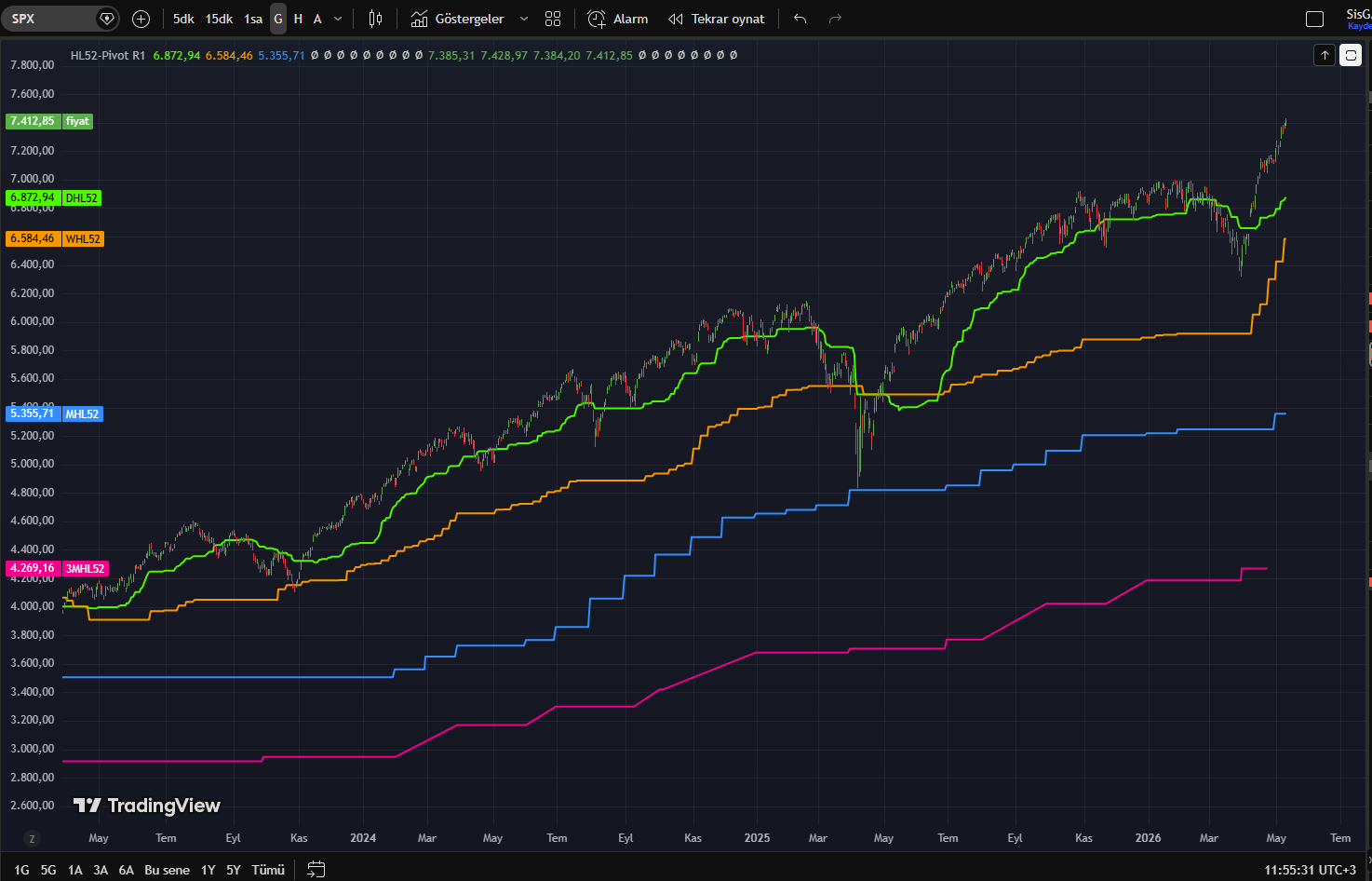Click legend value 7.385,31
This screenshot has height=881, width=1372.
(451, 56)
